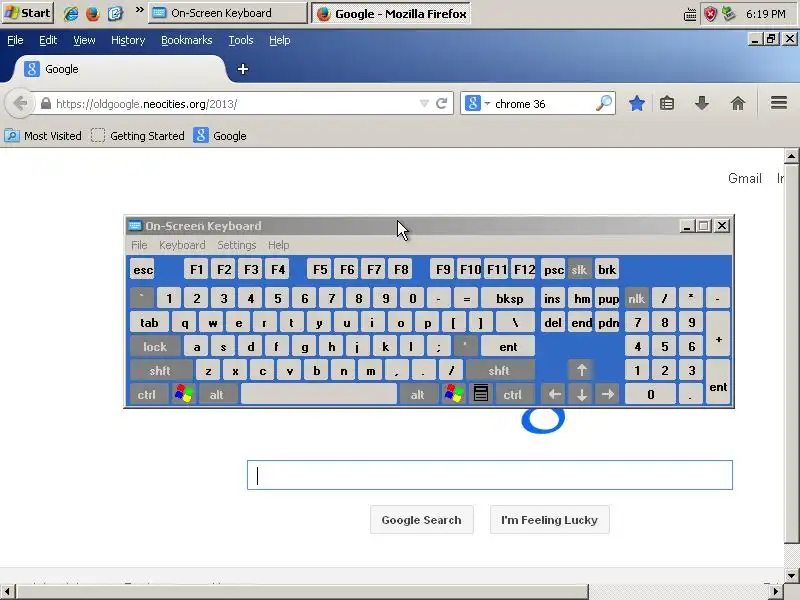Open the Getting Started bookmark

click(138, 136)
